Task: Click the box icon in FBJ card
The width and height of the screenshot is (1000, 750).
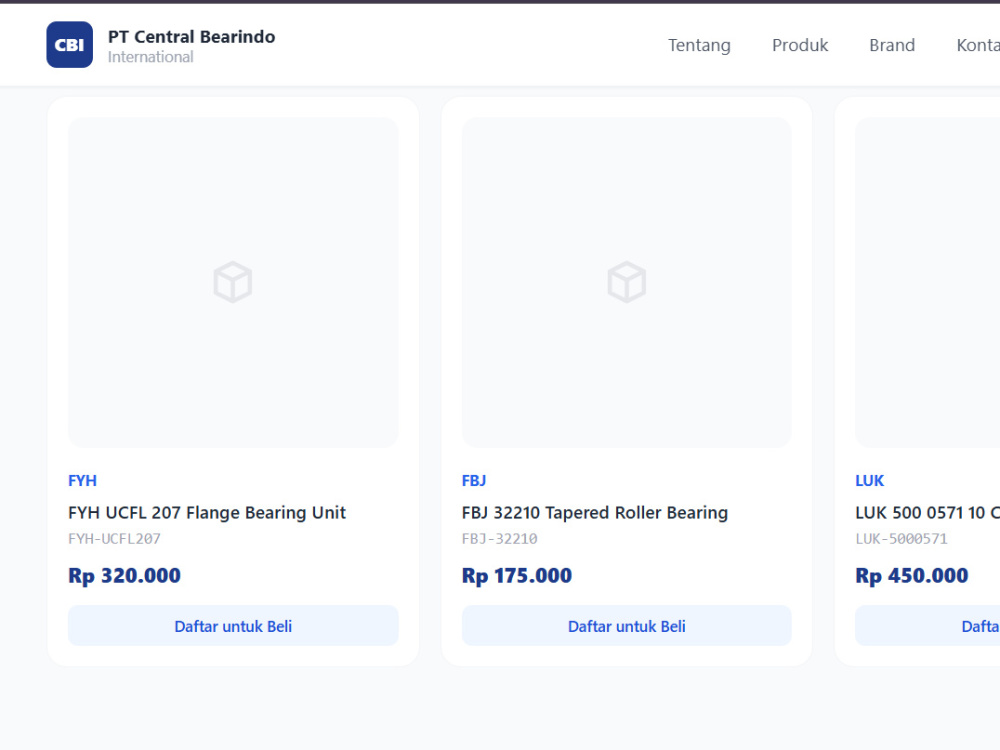Action: pos(627,282)
